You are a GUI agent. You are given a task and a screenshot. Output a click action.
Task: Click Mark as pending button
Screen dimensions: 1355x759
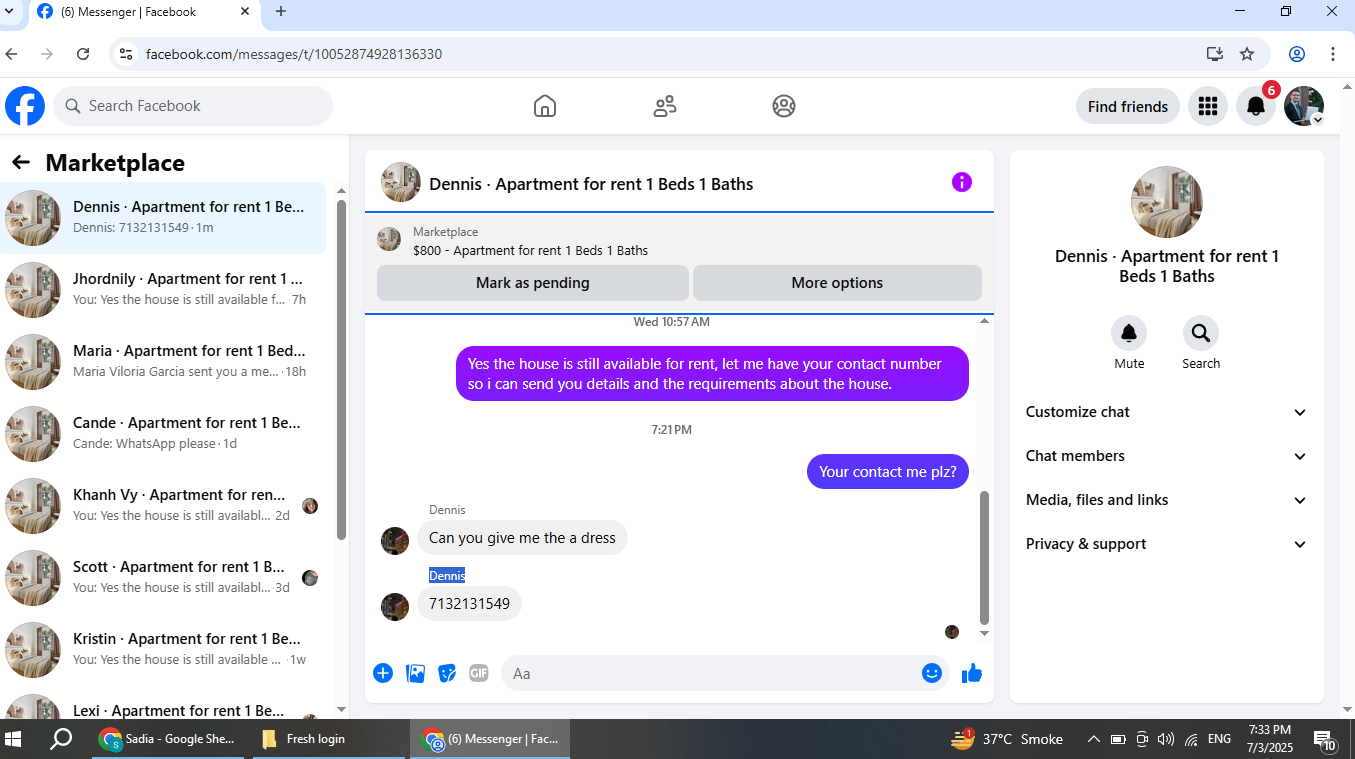click(533, 283)
